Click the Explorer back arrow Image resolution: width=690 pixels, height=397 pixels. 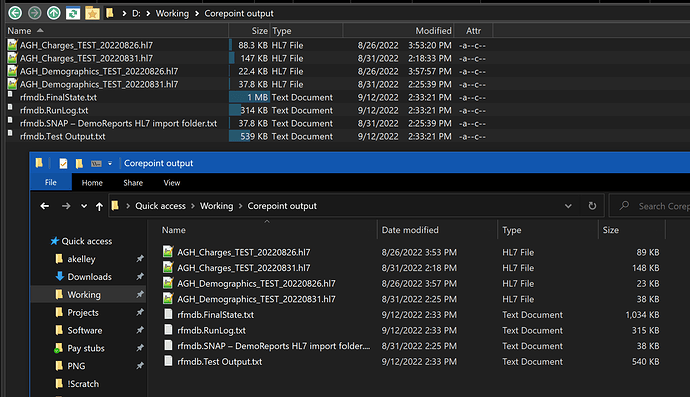pos(44,206)
